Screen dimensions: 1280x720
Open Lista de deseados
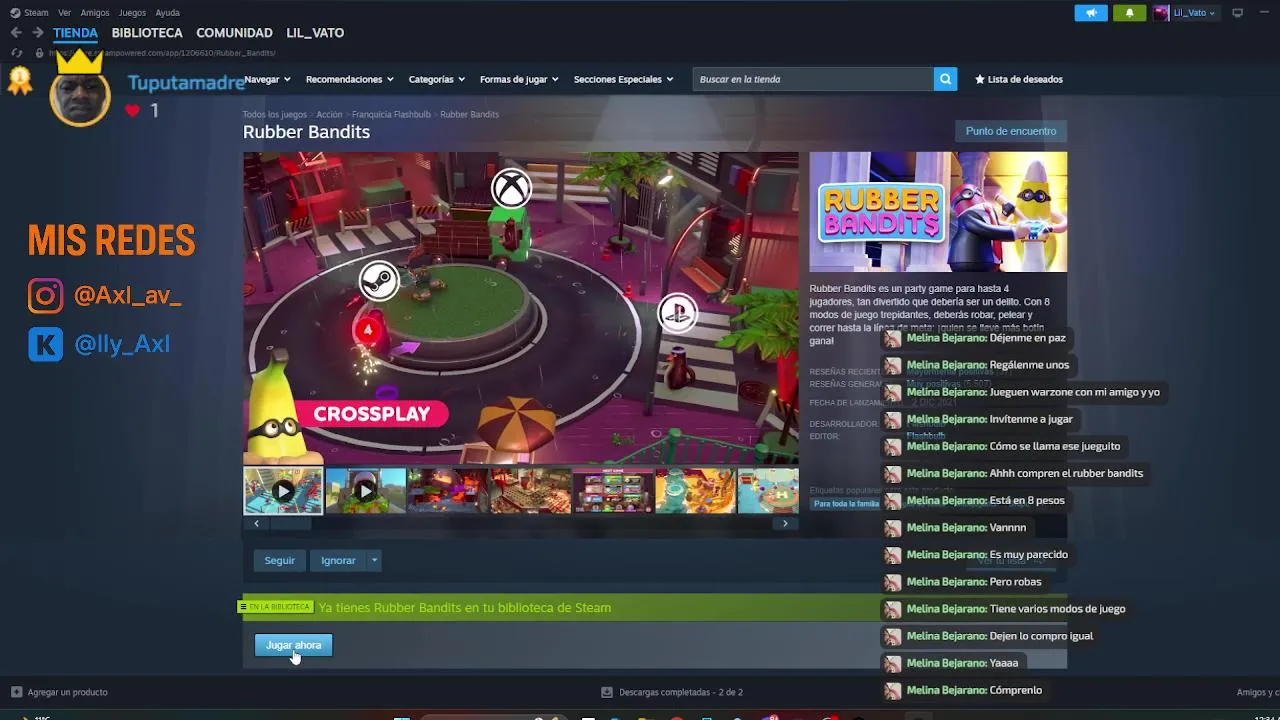1019,79
